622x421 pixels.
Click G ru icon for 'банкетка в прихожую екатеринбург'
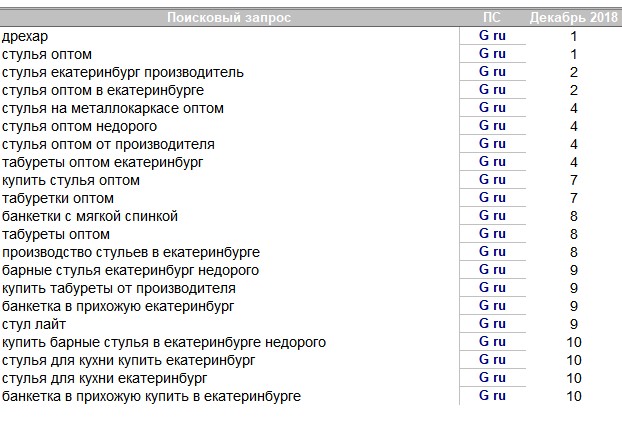click(x=492, y=306)
